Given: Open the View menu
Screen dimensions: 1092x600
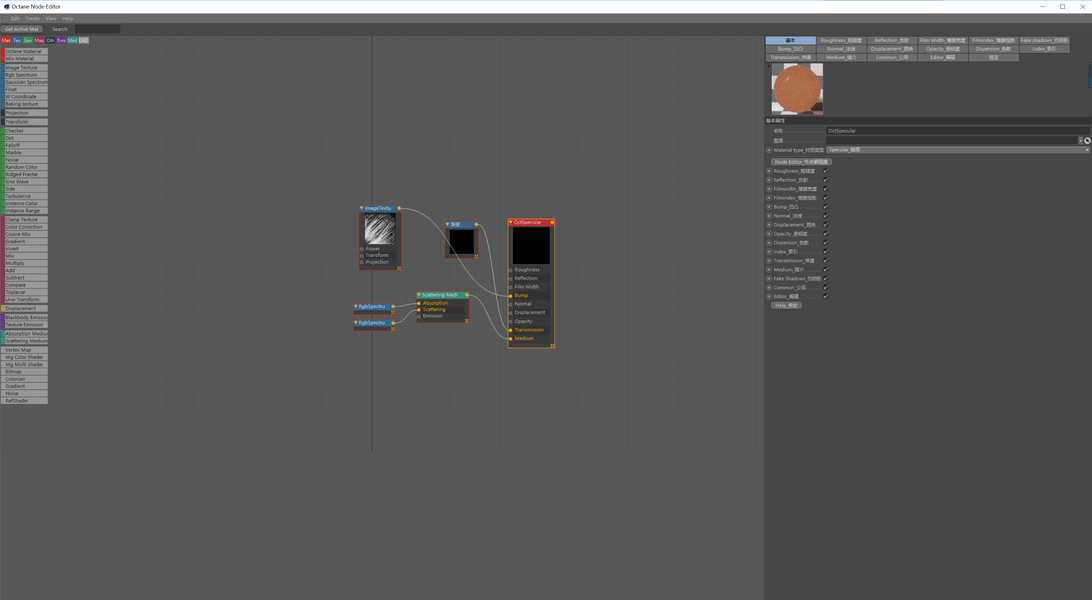Looking at the screenshot, I should point(51,19).
